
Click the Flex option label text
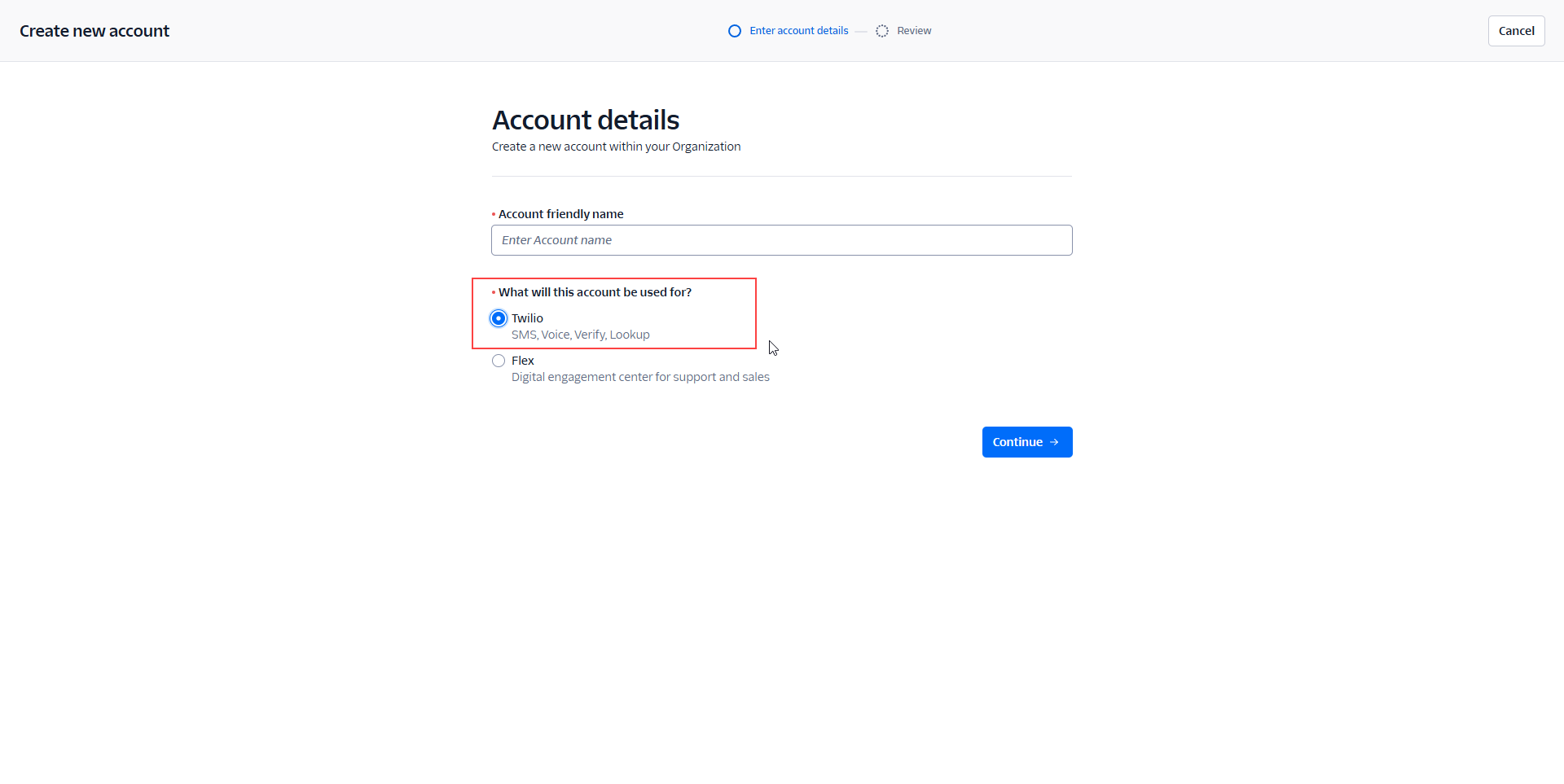523,361
